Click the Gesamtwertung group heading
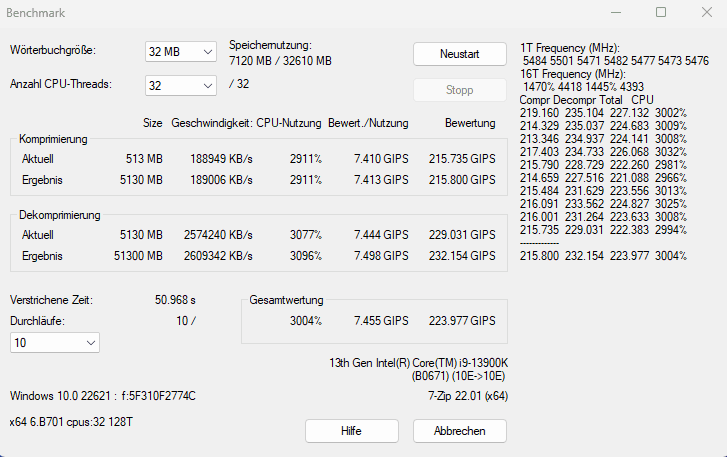Screen dimensions: 727x457 pos(287,300)
